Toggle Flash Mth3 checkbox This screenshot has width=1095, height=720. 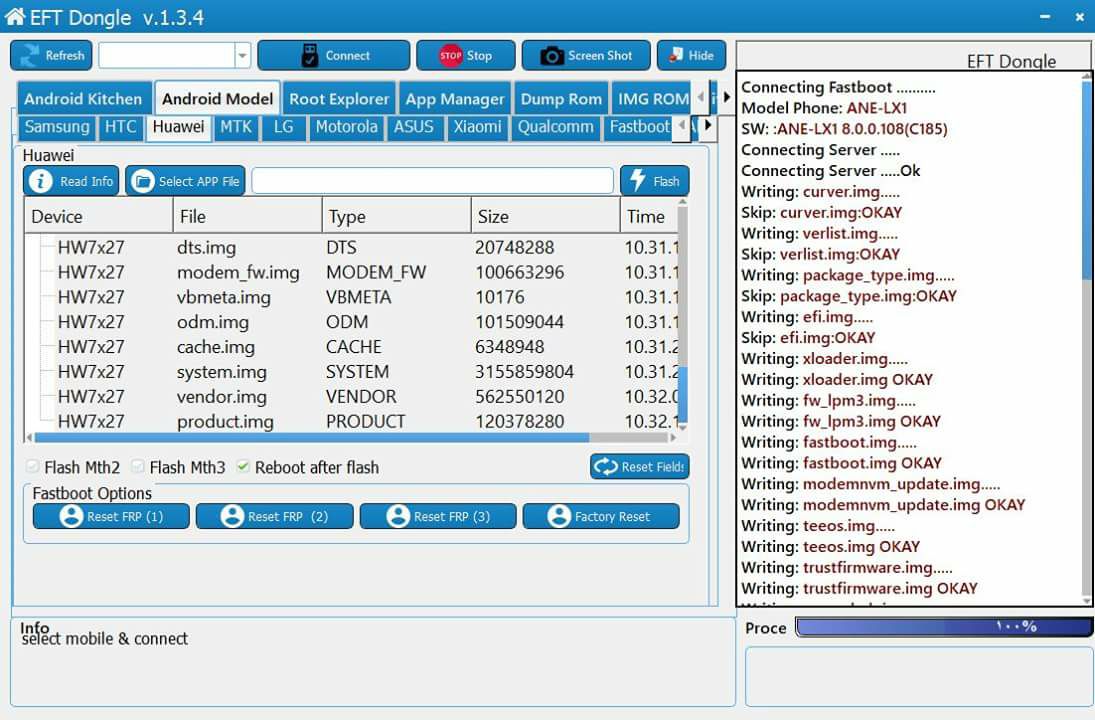pos(138,466)
